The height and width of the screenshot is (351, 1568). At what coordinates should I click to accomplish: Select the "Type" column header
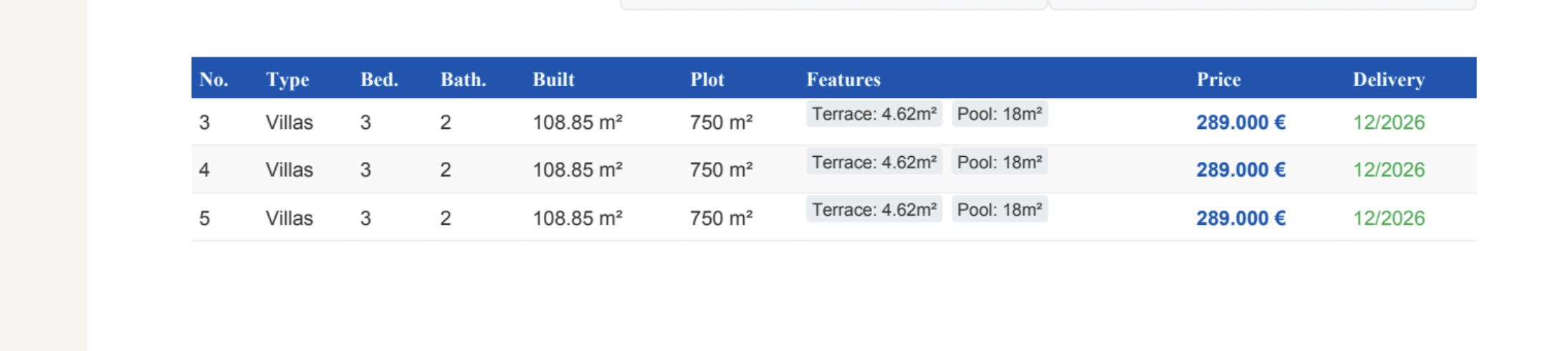tap(287, 80)
